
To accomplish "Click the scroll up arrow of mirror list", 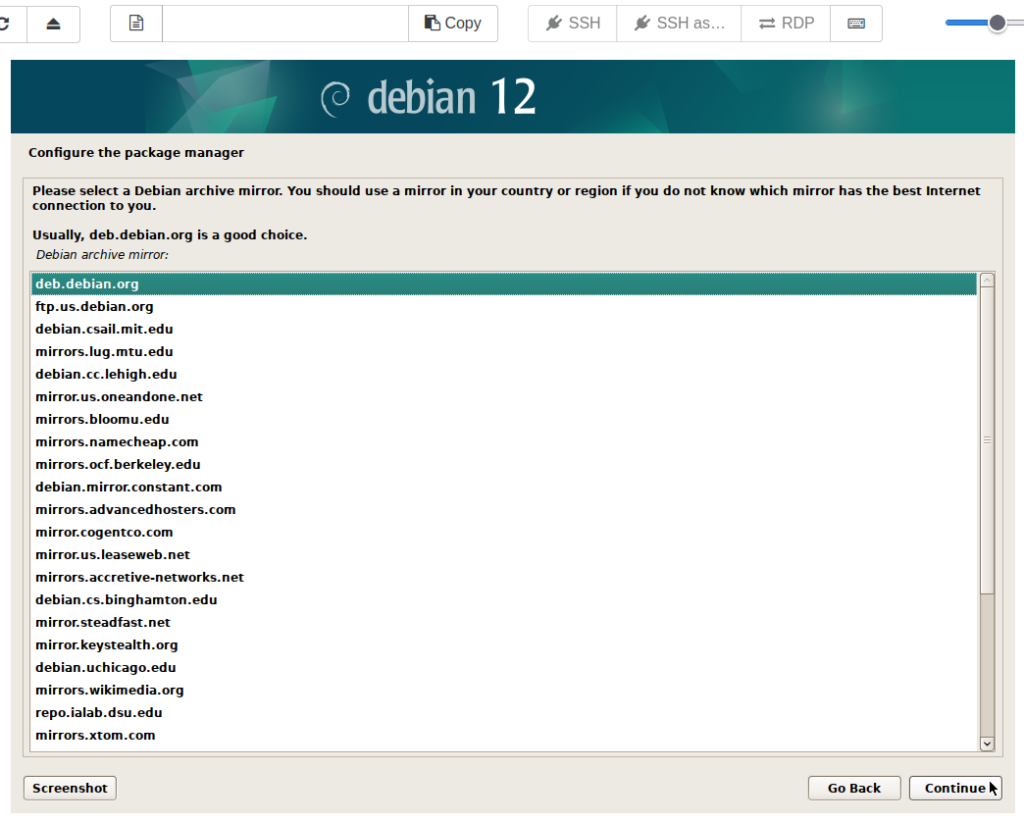I will click(987, 281).
